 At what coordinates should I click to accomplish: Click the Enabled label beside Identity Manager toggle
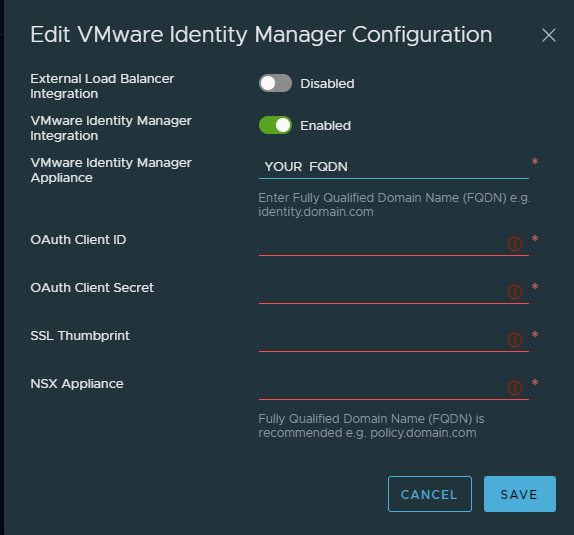325,126
